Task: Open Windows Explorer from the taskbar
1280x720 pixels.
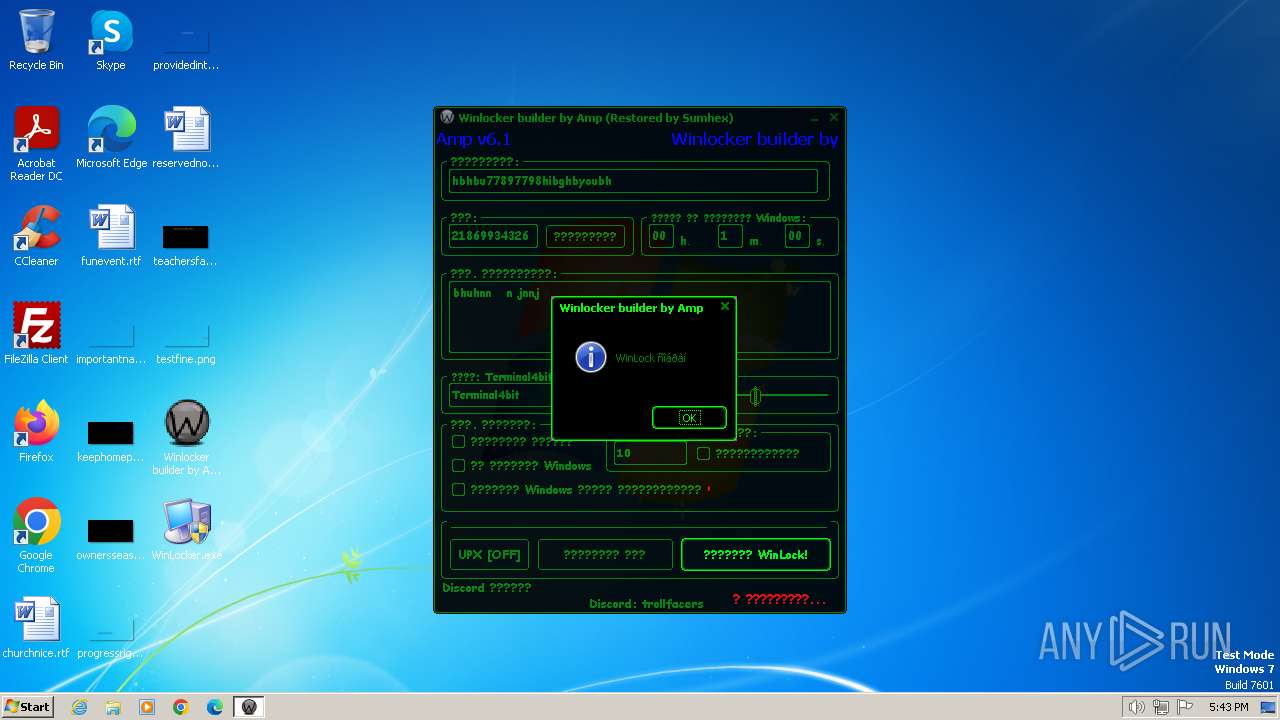Action: point(113,707)
